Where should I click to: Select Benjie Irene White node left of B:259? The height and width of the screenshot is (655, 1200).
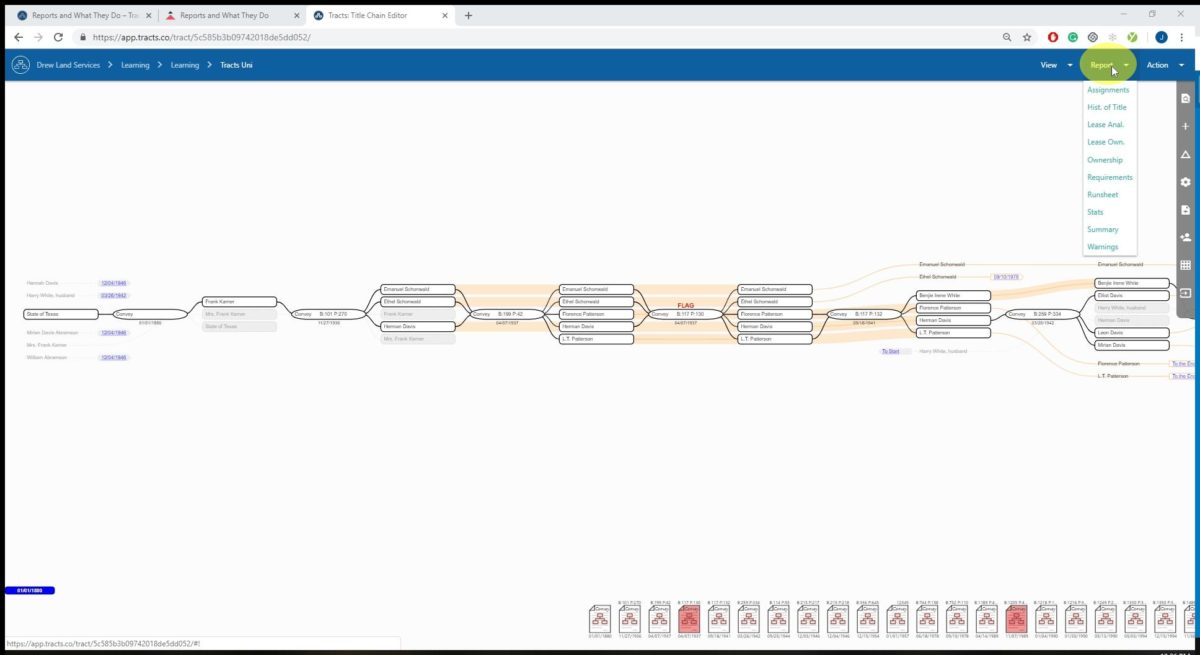coord(954,296)
